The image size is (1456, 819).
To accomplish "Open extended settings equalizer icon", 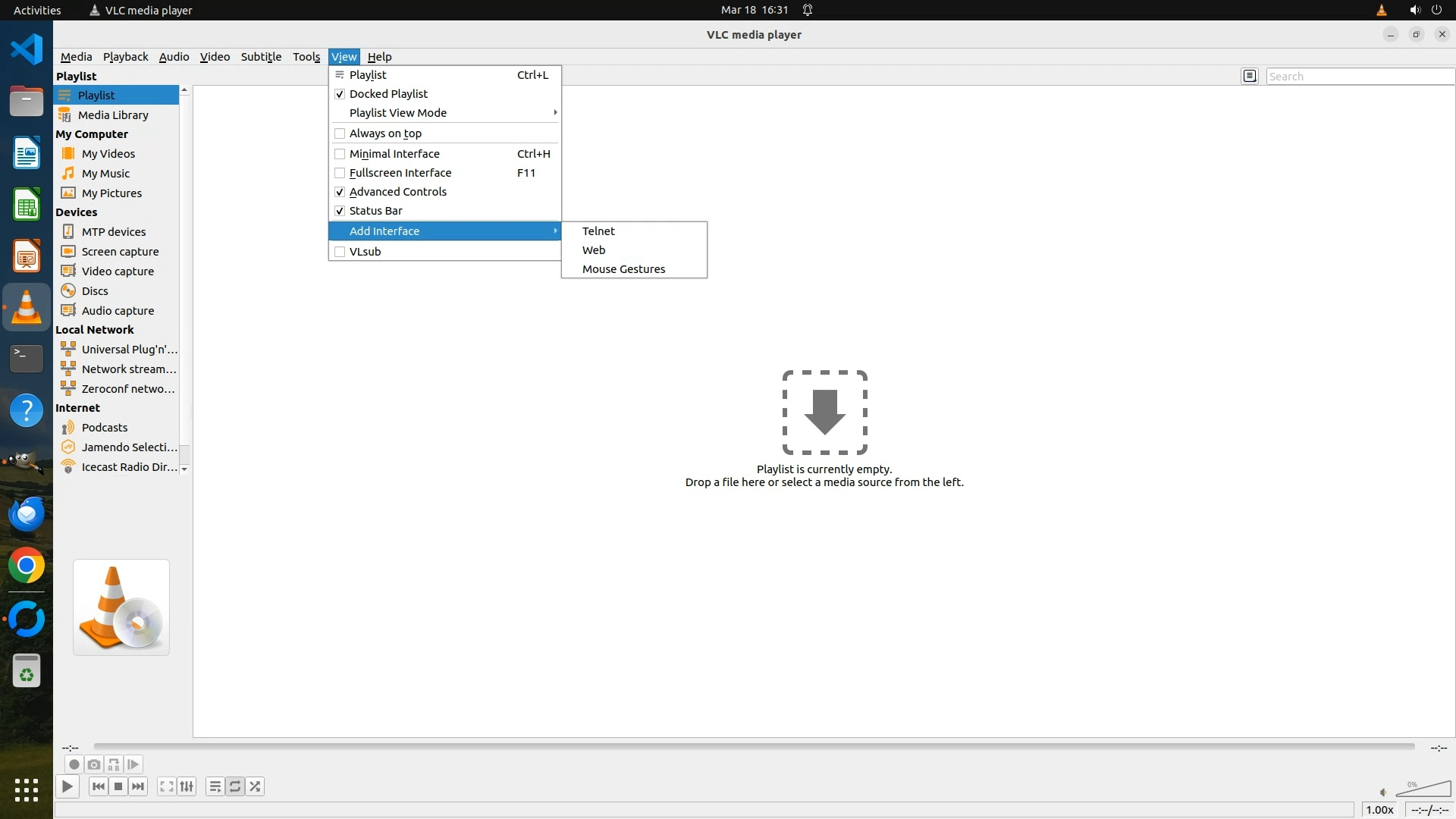I will pyautogui.click(x=187, y=786).
